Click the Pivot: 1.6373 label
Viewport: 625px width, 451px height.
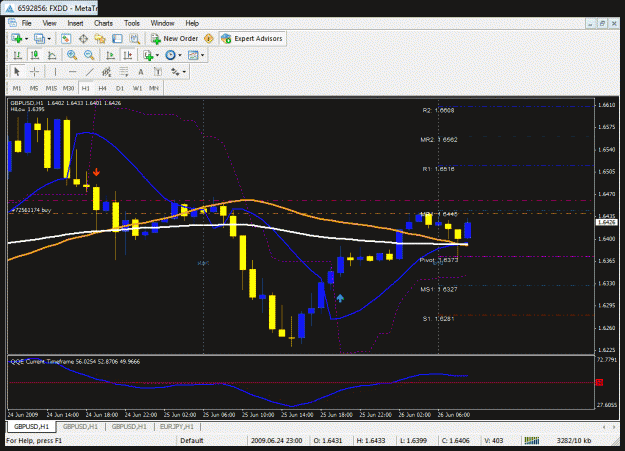coord(439,260)
